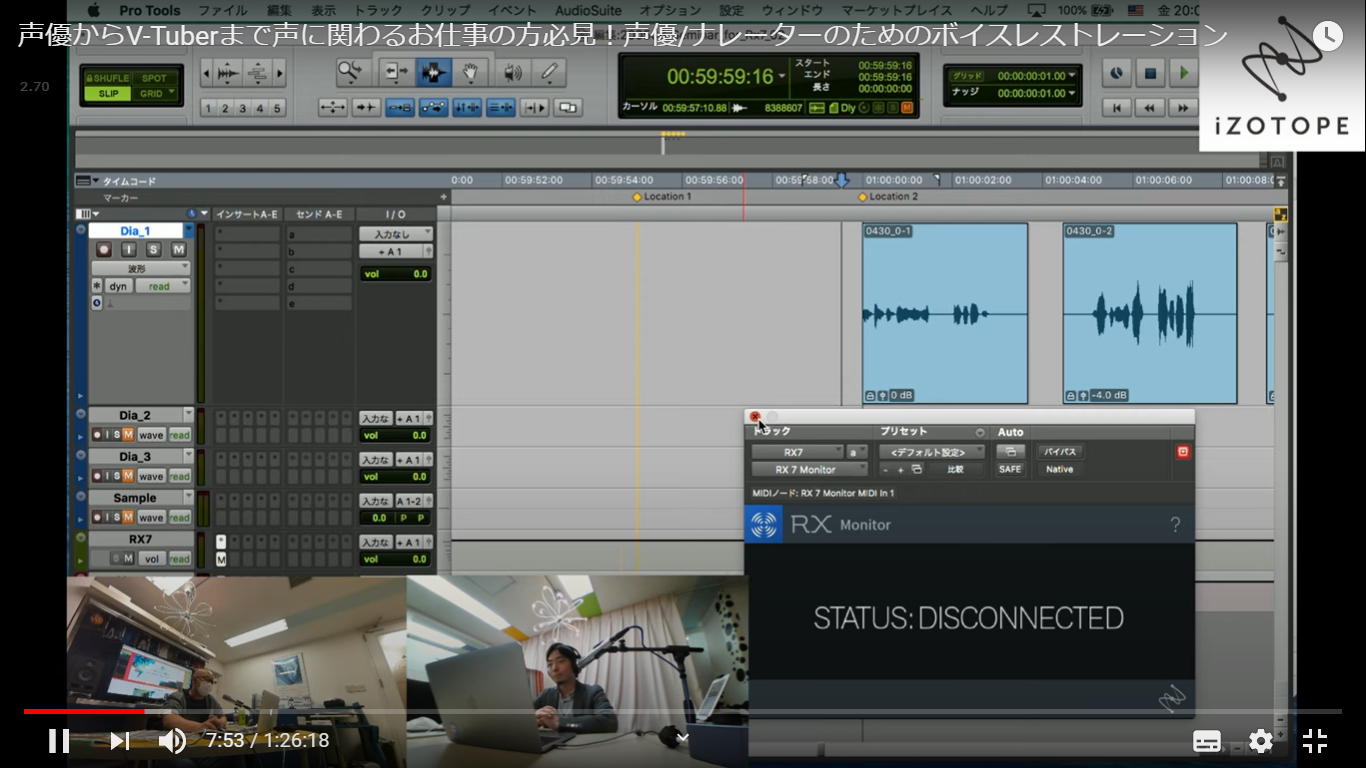Toggle record enable on Dia_1 track
Screen dimensions: 1366x768
click(102, 249)
